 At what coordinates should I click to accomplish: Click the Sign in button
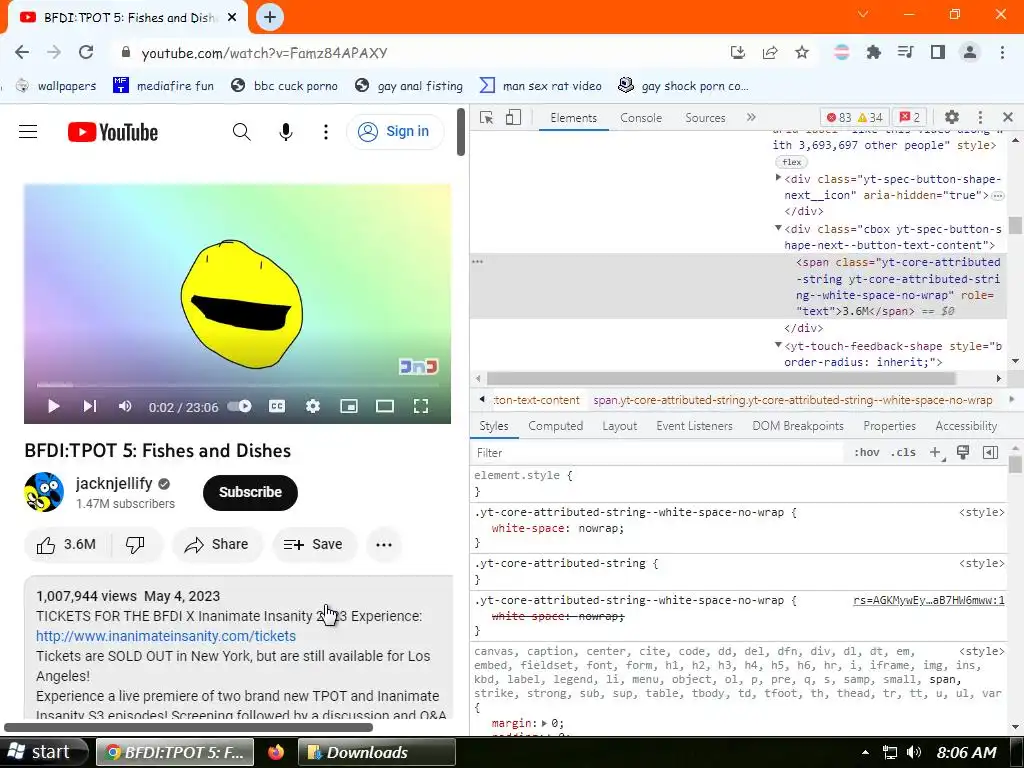394,132
